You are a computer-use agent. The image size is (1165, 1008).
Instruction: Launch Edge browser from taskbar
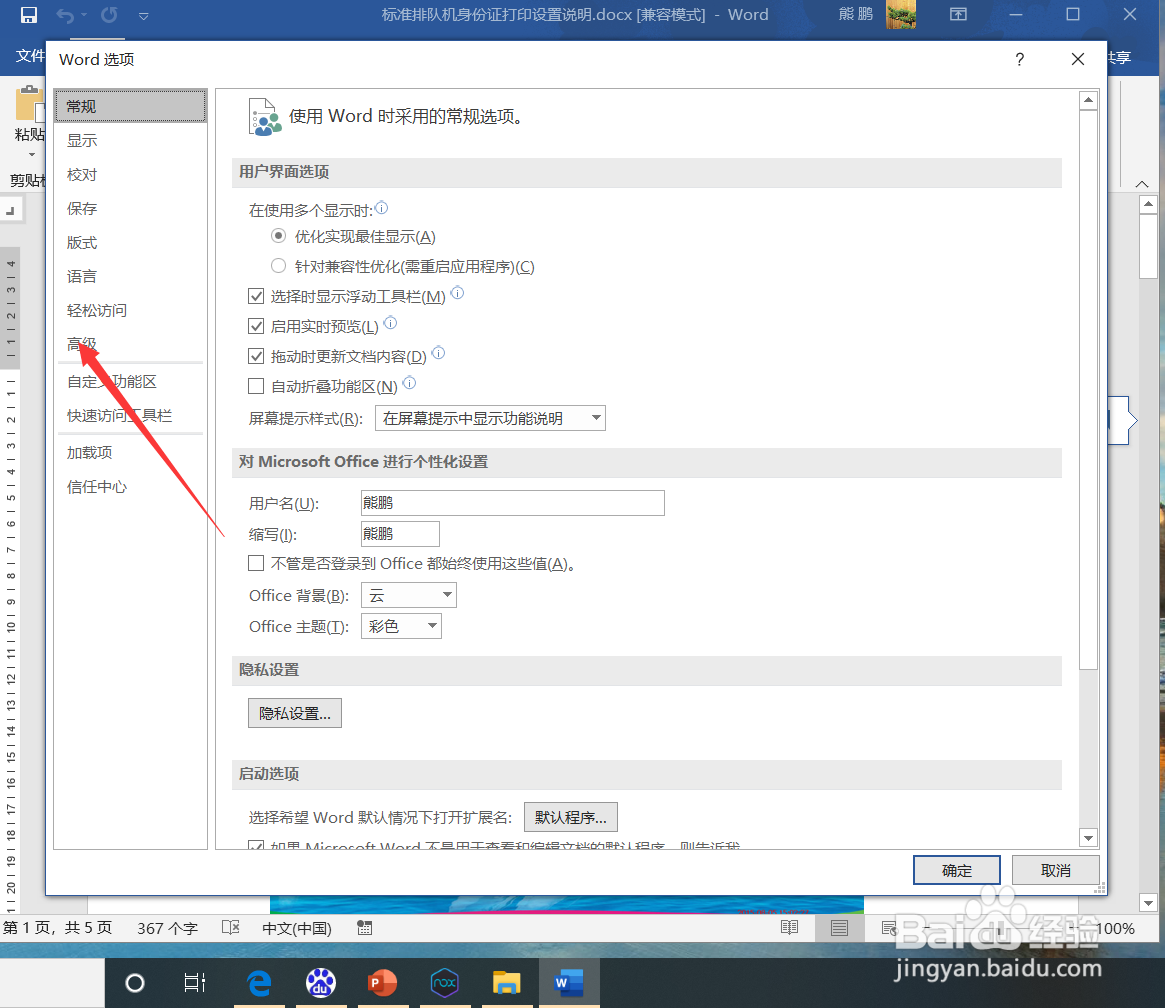[x=259, y=983]
